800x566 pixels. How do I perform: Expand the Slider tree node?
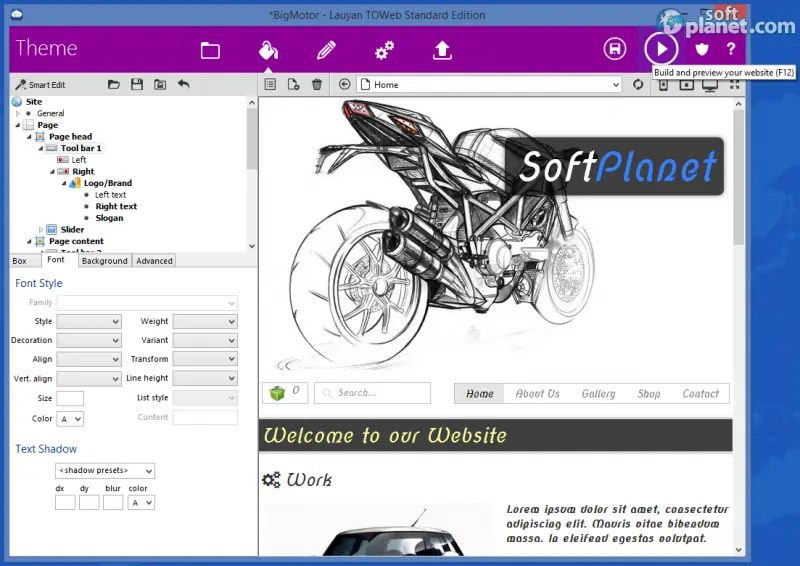[x=41, y=230]
